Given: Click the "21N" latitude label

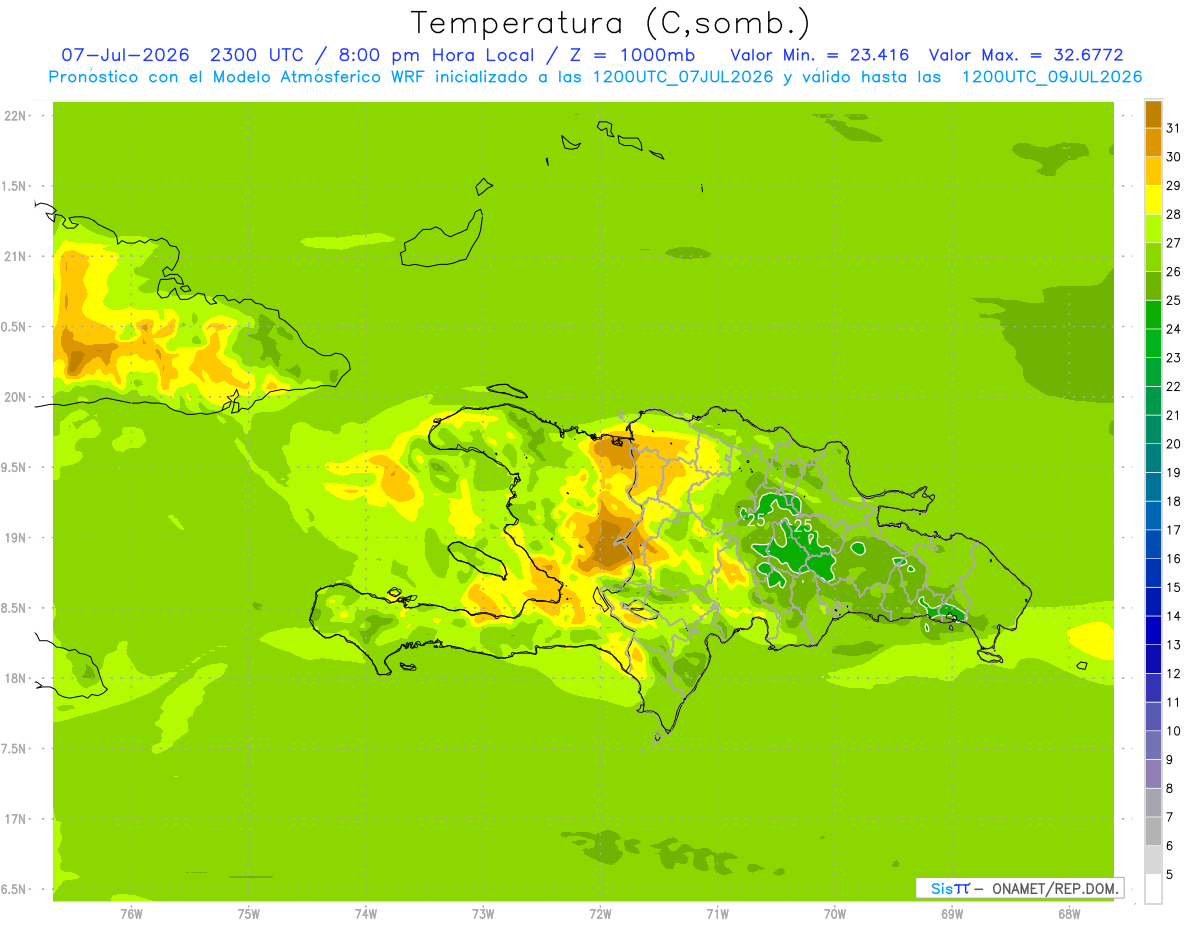Looking at the screenshot, I should click(x=14, y=257).
